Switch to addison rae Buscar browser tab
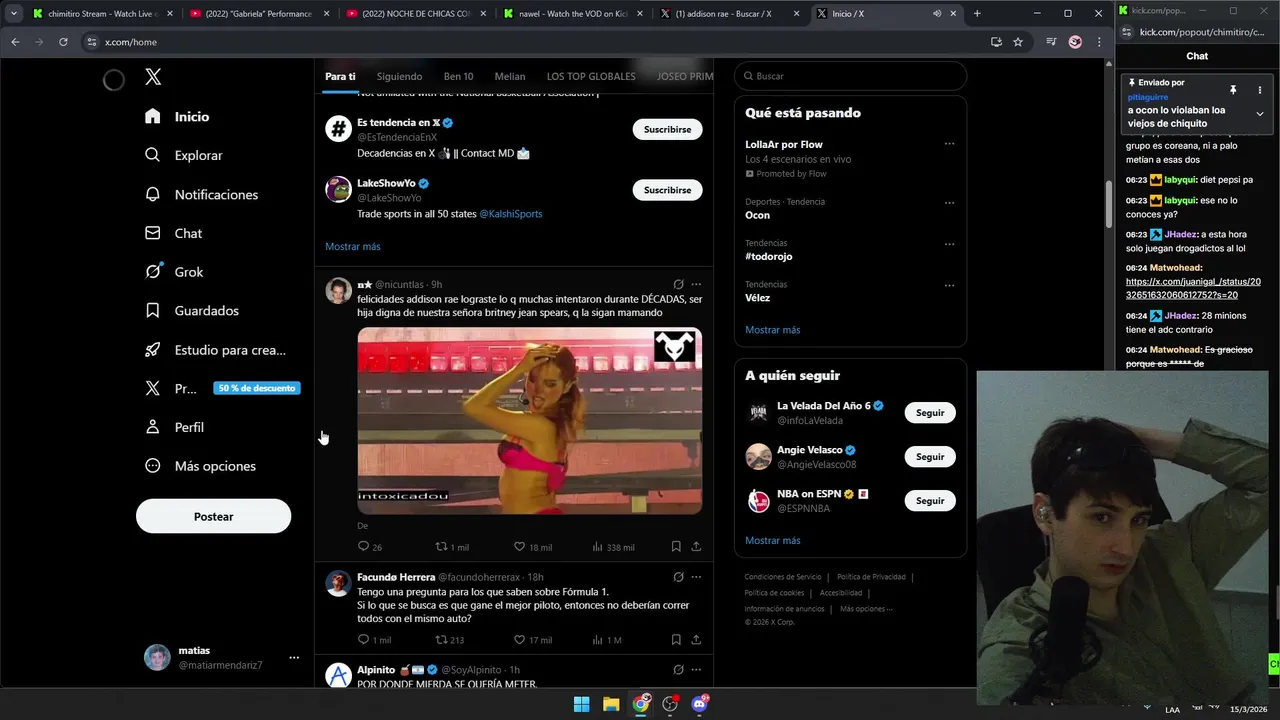This screenshot has height=720, width=1280. tap(730, 14)
